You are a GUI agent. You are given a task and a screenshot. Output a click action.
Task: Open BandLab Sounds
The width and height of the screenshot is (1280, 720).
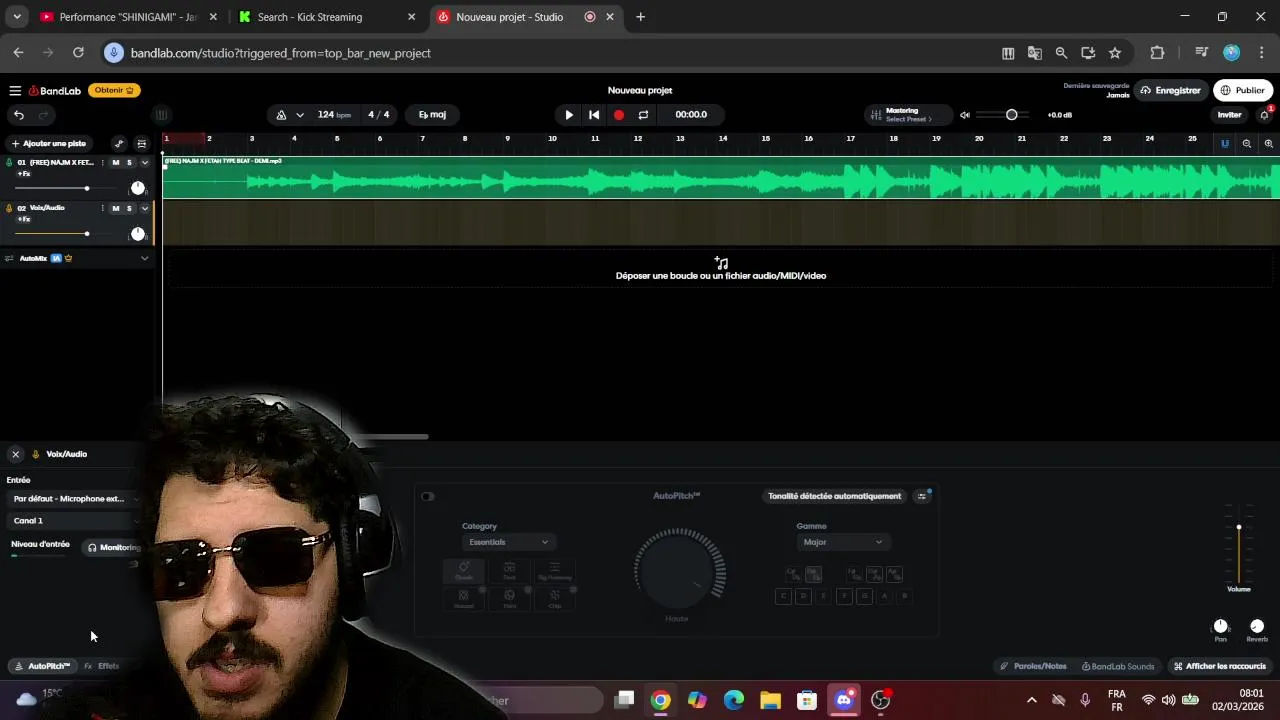[1118, 666]
